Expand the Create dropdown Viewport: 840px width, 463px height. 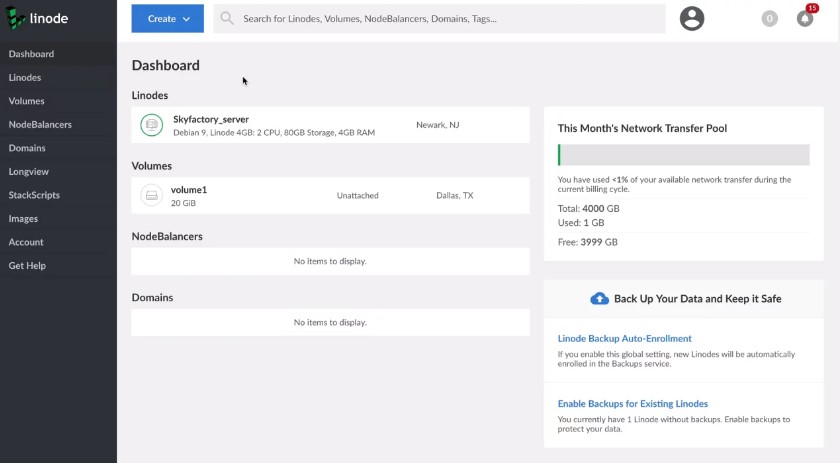click(168, 18)
